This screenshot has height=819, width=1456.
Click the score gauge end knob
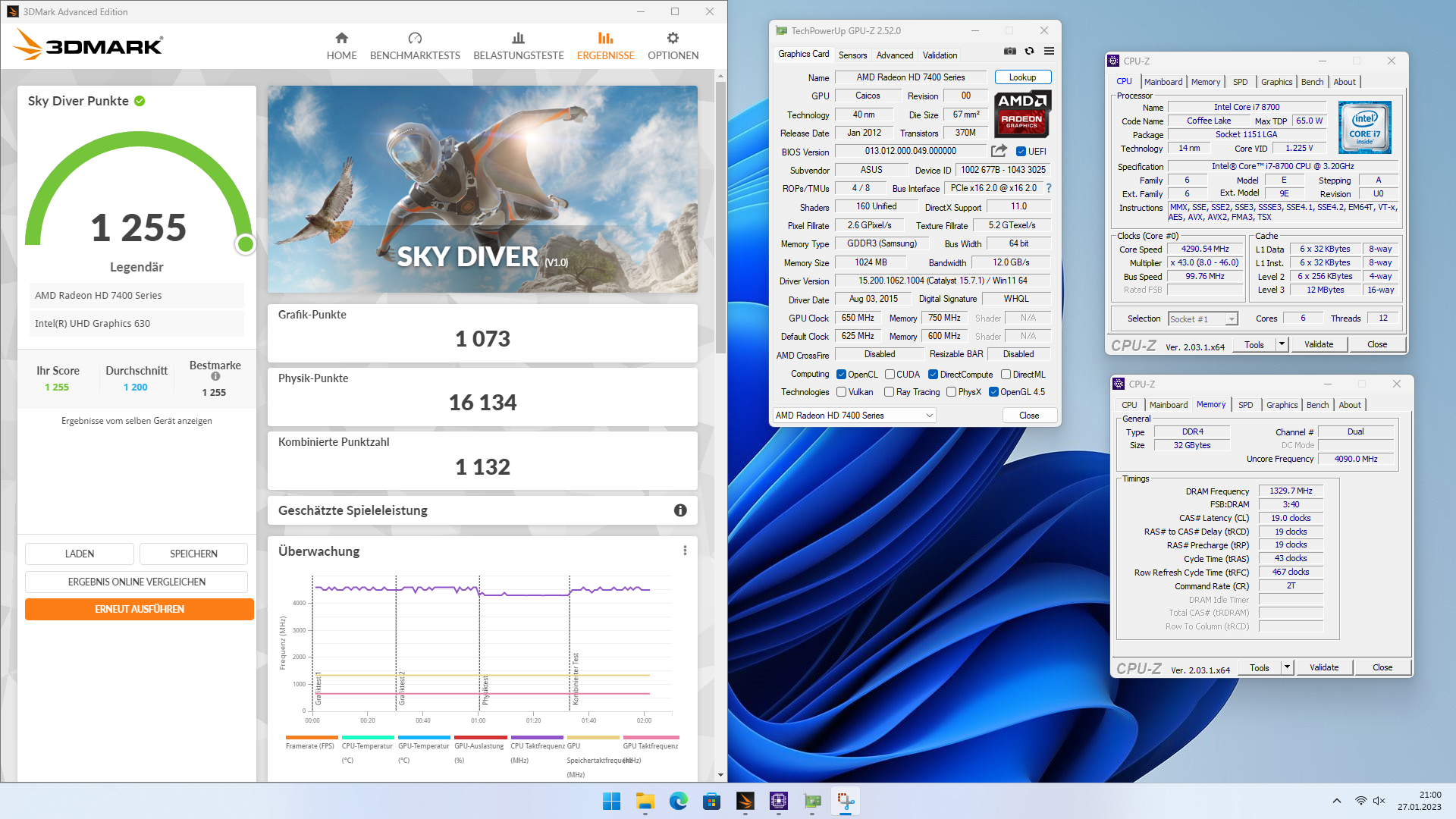[245, 244]
